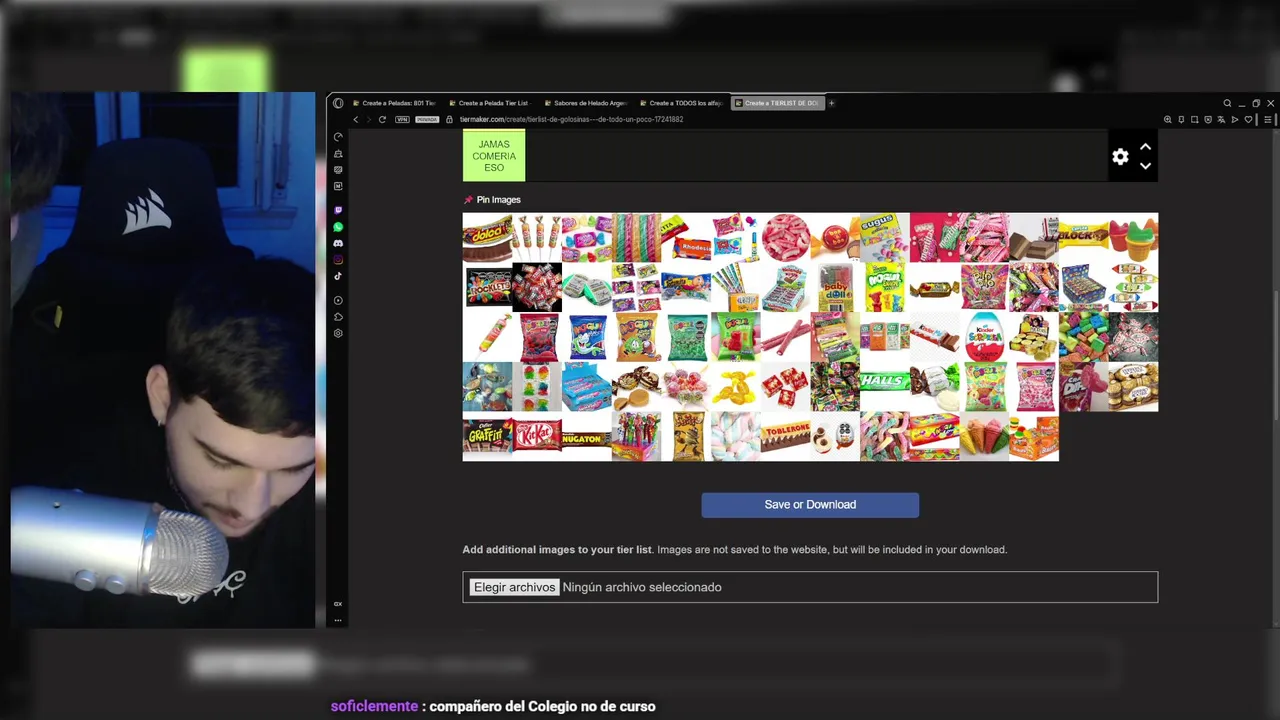Select the Toblerone thumbnail

coord(785,437)
